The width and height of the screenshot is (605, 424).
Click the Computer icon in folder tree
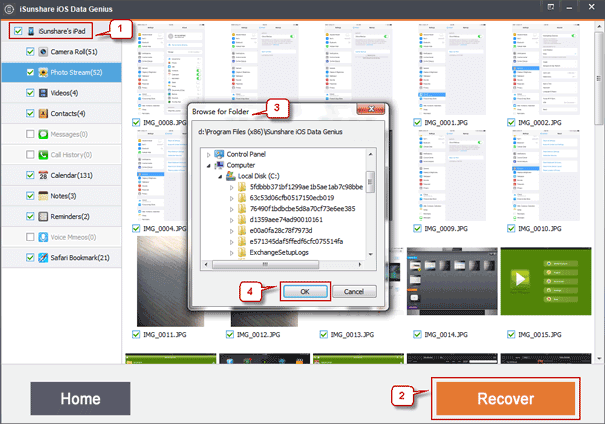(x=219, y=165)
